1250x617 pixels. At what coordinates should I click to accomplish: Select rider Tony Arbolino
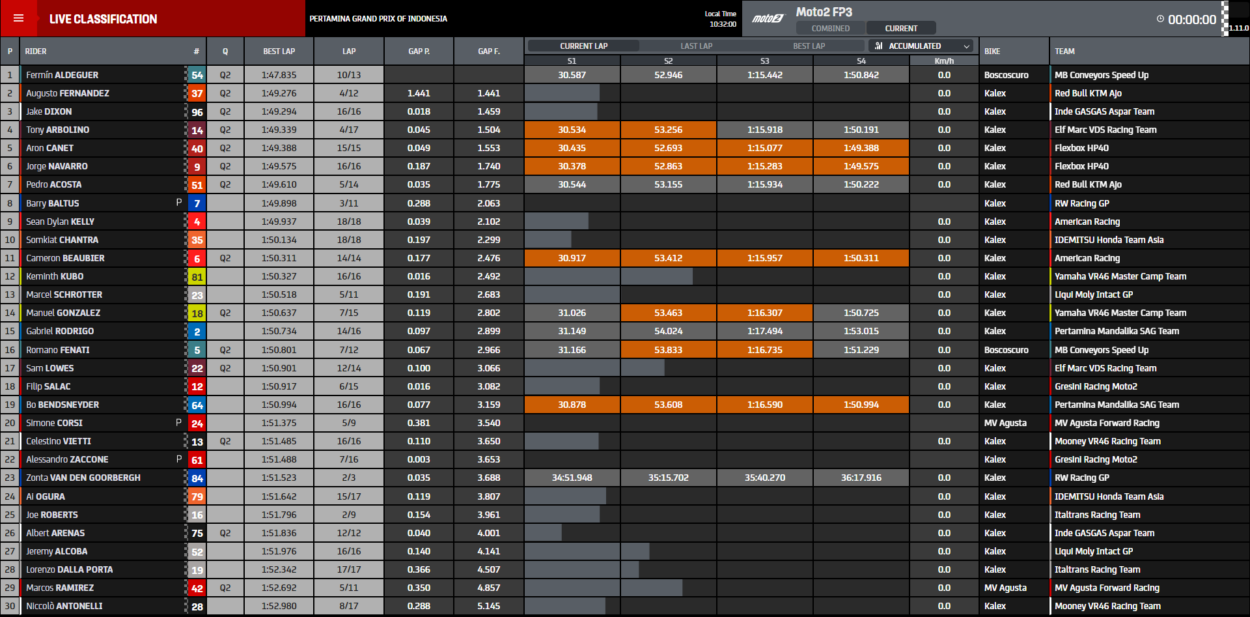point(59,130)
